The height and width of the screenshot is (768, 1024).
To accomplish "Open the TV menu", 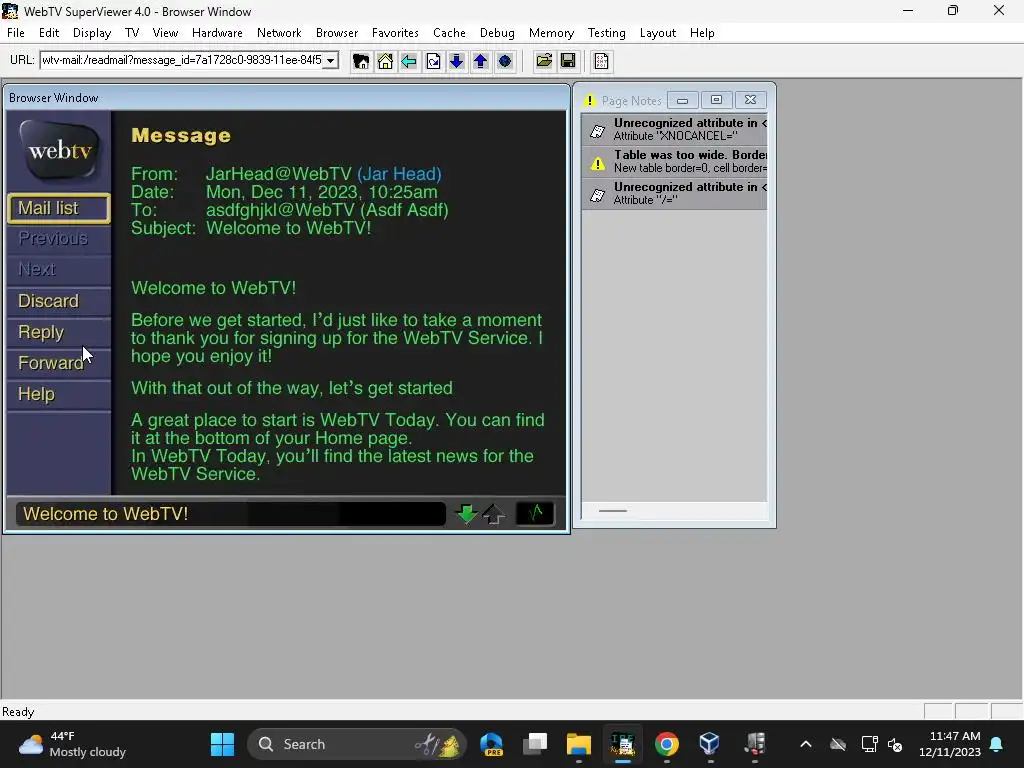I will pyautogui.click(x=132, y=33).
